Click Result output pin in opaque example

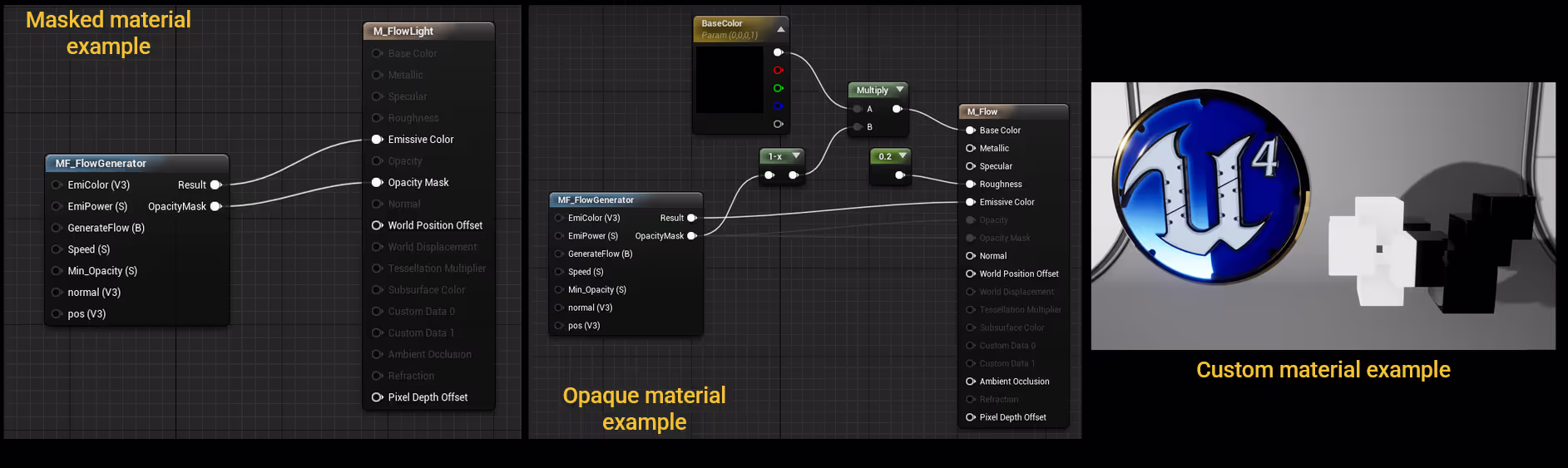pos(692,218)
